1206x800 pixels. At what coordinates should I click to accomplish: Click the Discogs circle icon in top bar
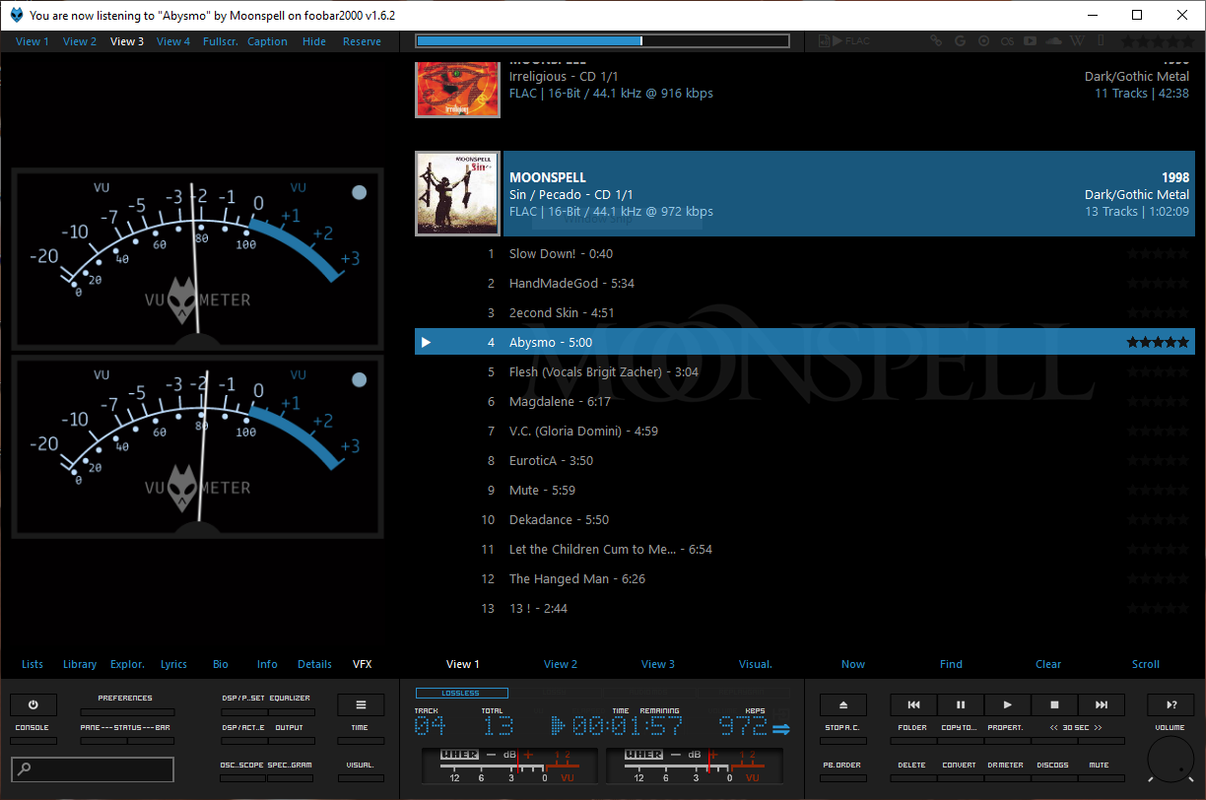pos(984,41)
